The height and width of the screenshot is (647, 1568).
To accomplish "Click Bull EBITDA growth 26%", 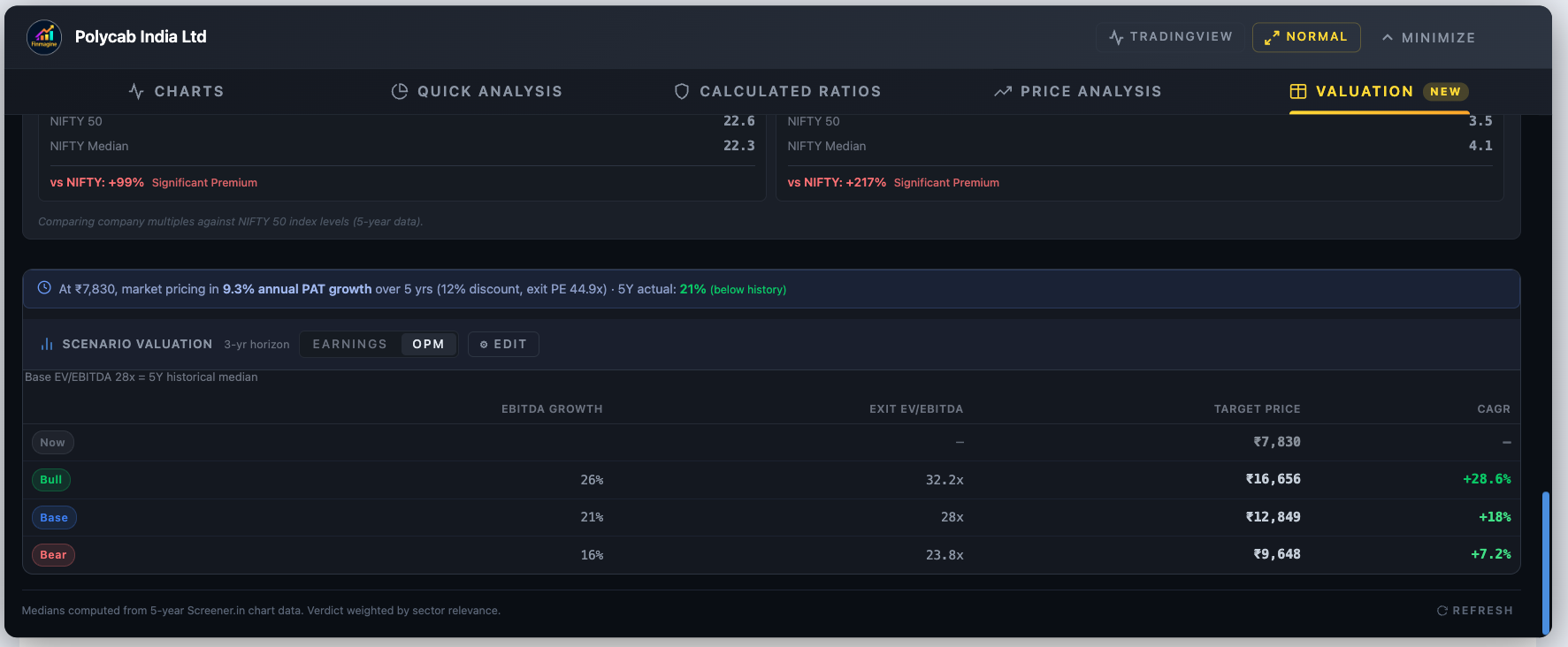I will (592, 480).
